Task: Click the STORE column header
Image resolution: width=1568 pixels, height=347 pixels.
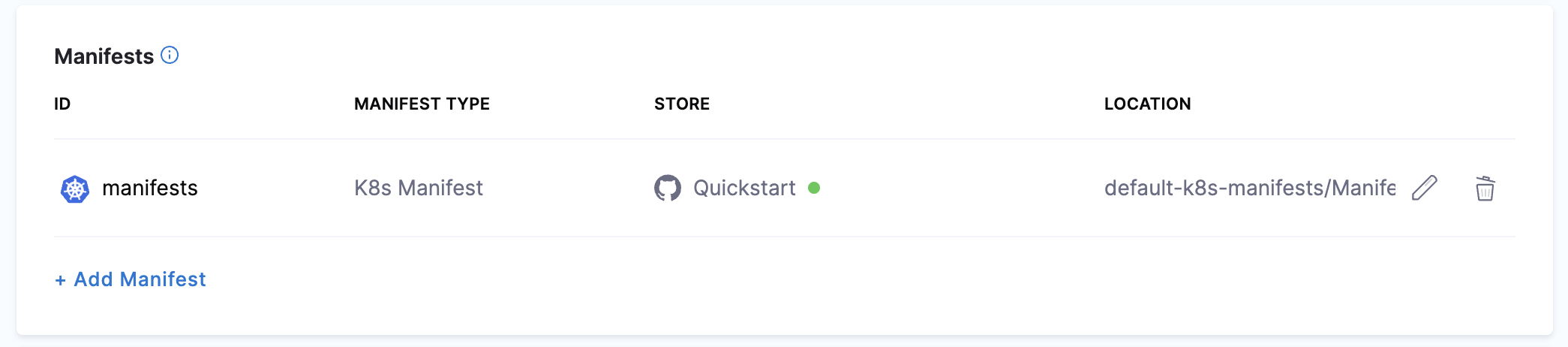Action: [681, 104]
